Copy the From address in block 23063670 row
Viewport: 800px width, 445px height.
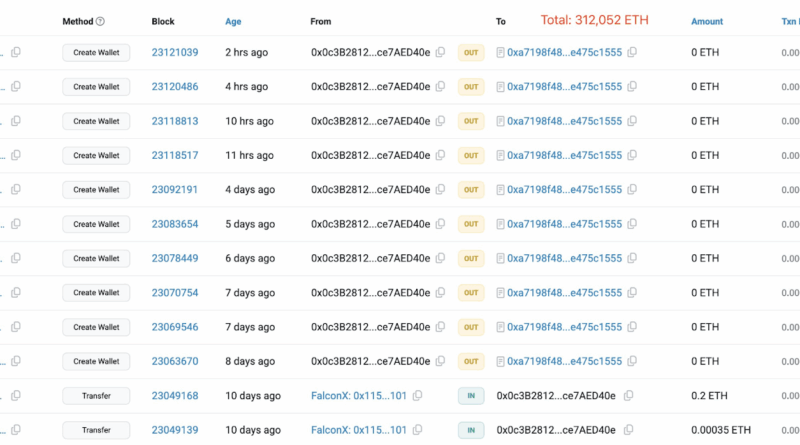point(440,361)
